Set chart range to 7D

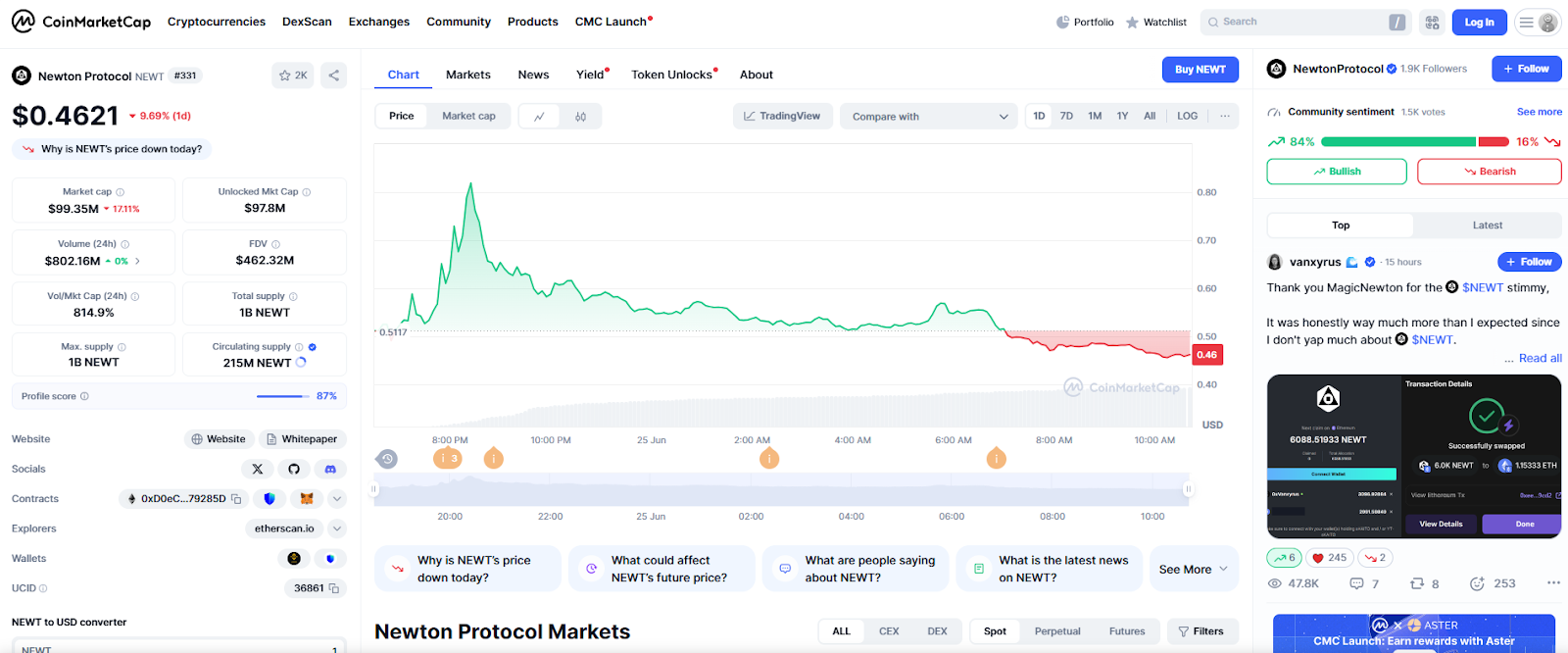click(1066, 116)
